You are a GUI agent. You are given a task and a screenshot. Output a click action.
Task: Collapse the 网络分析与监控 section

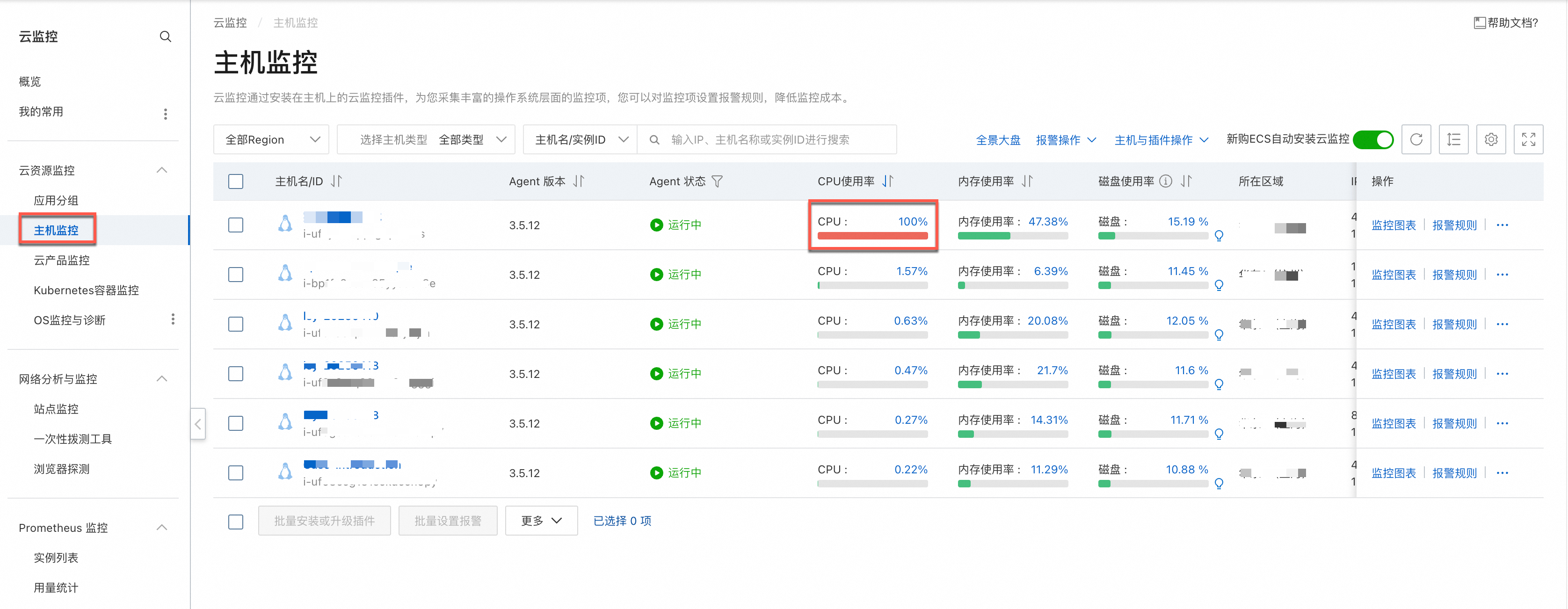tap(162, 379)
